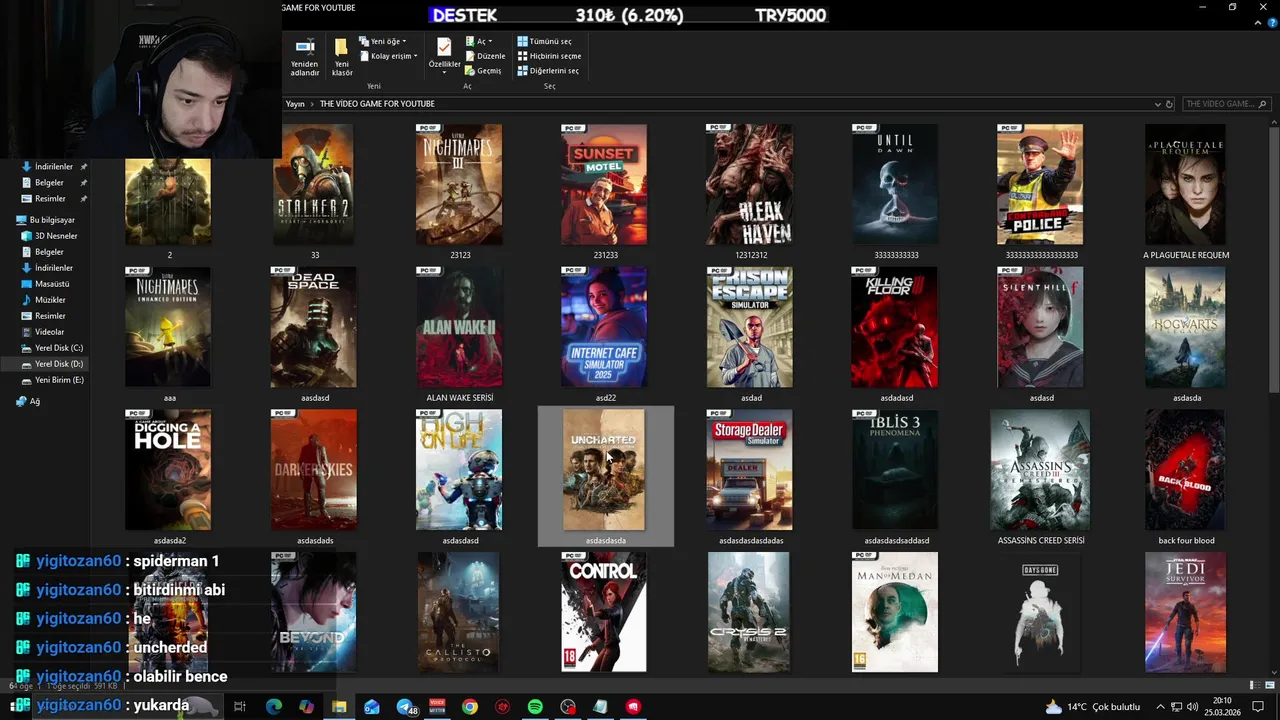Select the Hogwarts Legacy cover thumbnail

[x=1185, y=328]
